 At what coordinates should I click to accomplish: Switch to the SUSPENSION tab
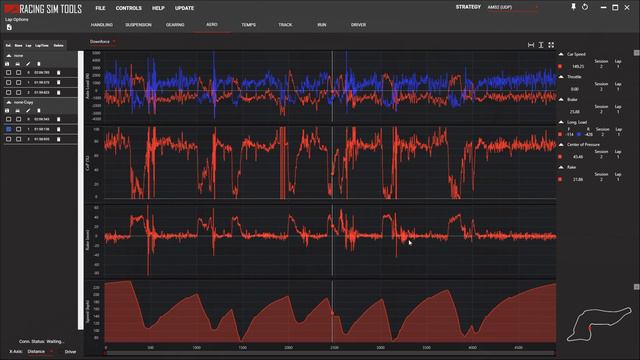coord(138,25)
